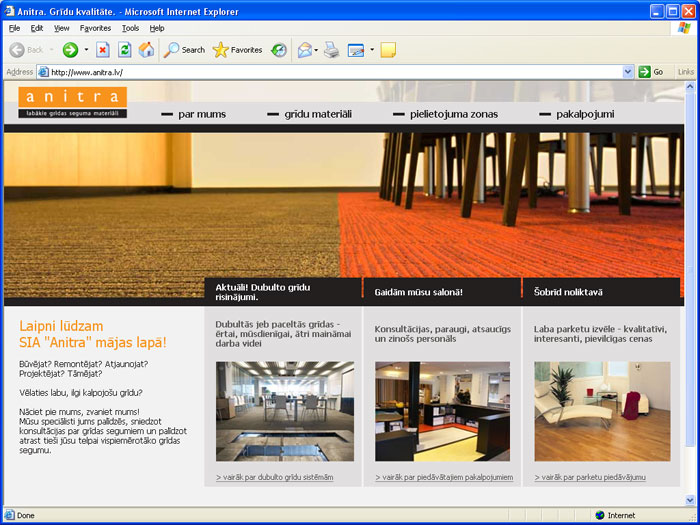Click 'Aktuāli! Dubulto grīdu risinājumi.' heading

pyautogui.click(x=262, y=292)
